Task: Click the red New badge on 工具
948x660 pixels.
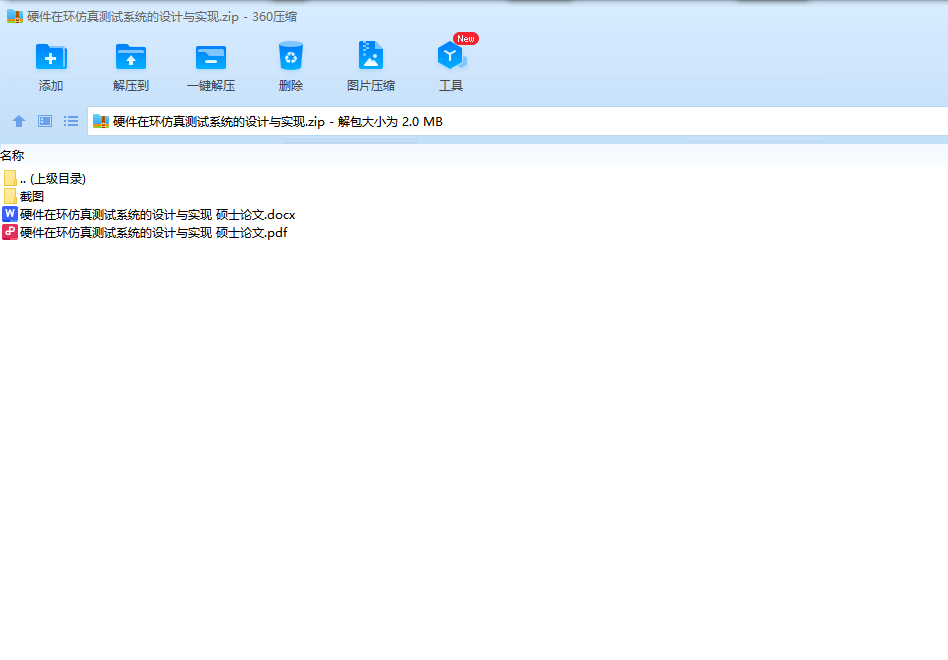Action: click(x=466, y=39)
